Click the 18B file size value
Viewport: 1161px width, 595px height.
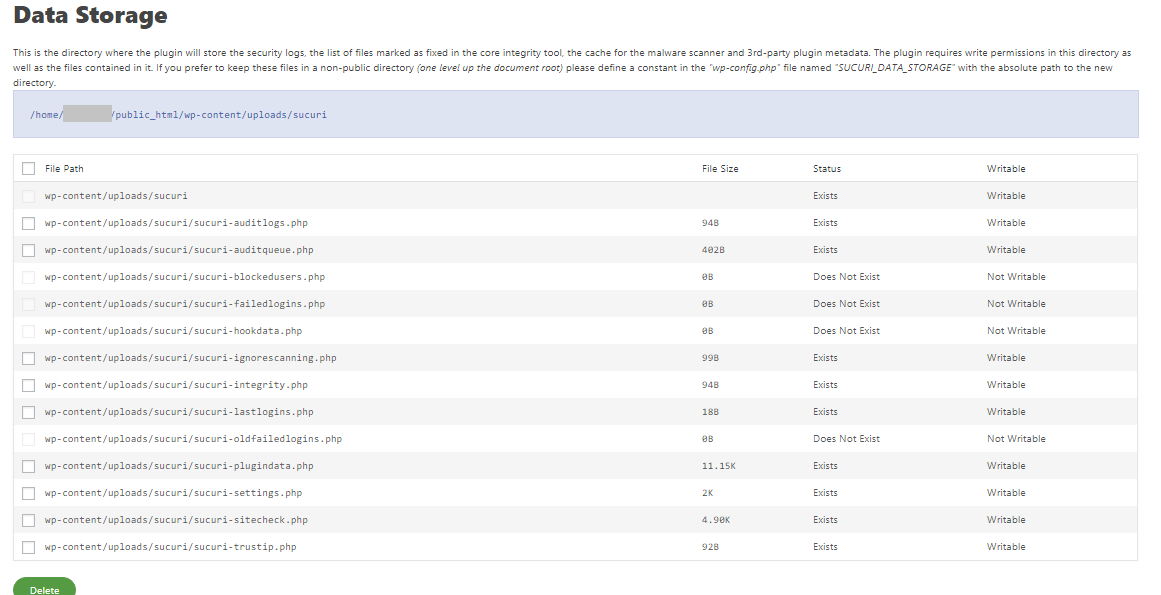click(710, 412)
